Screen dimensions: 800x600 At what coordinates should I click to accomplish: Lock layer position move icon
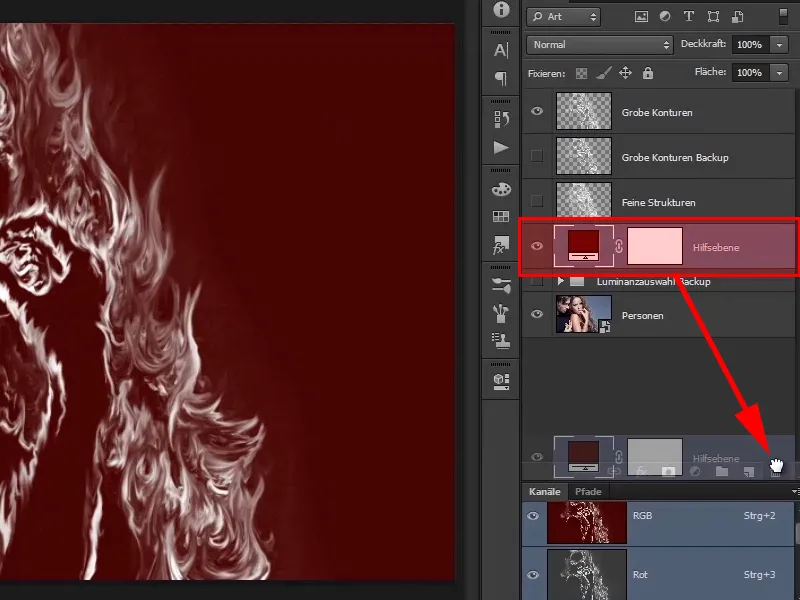[x=626, y=73]
